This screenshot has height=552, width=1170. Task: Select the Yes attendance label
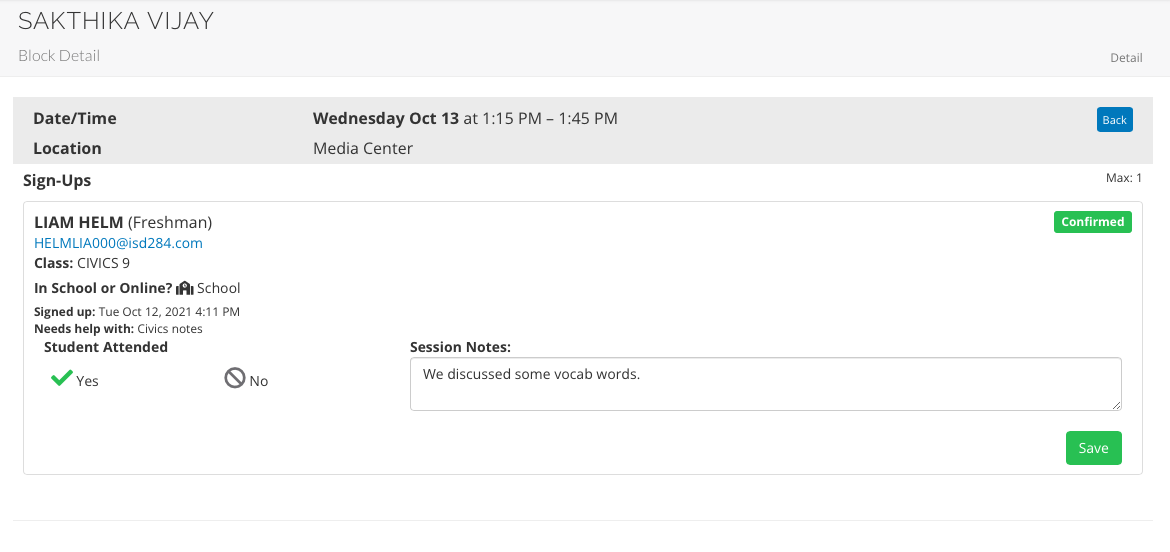87,381
